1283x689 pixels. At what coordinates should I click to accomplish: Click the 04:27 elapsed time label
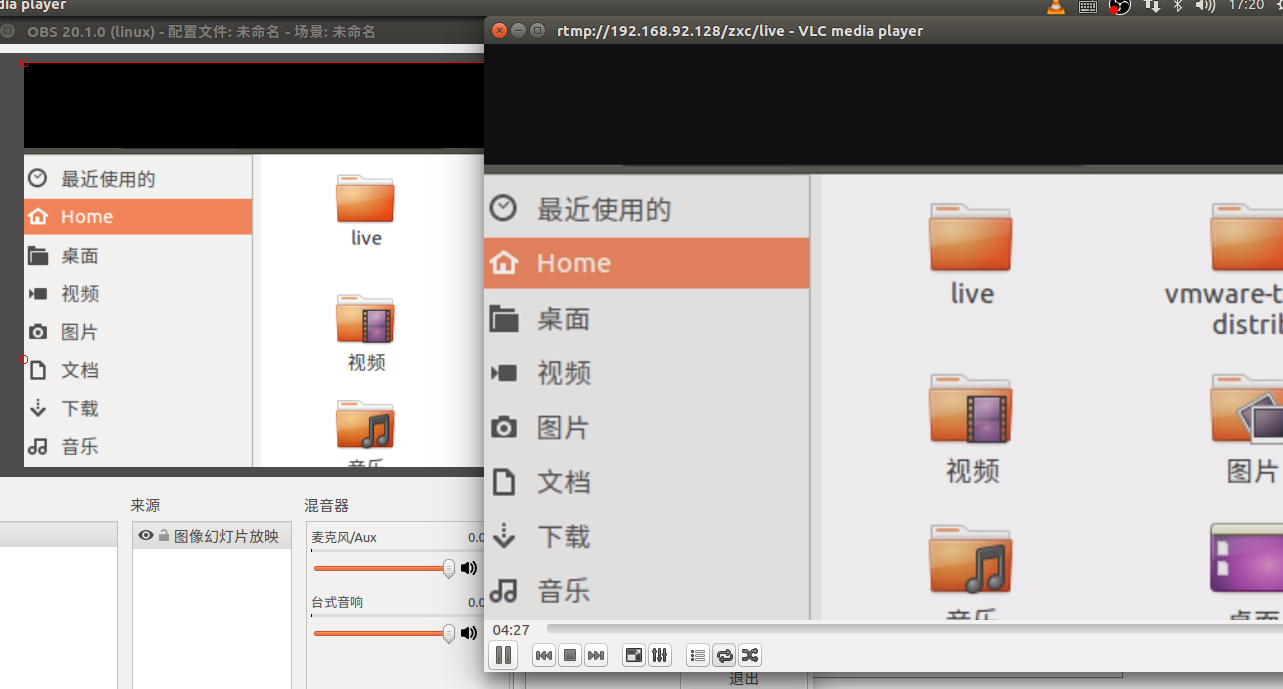(x=511, y=630)
